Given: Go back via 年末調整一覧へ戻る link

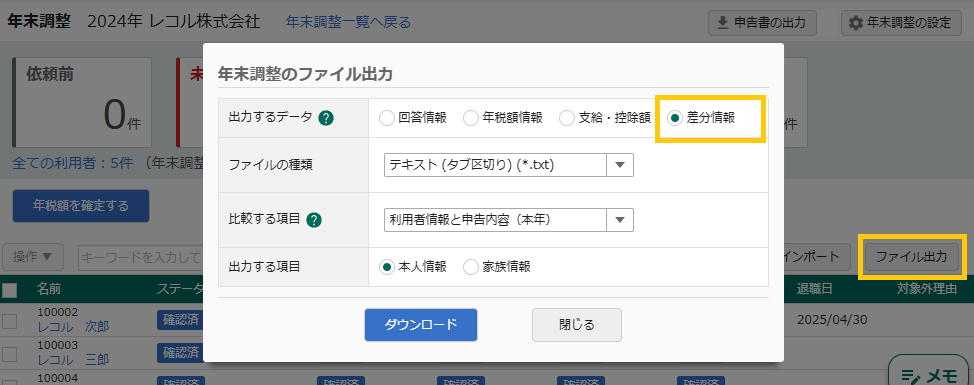Looking at the screenshot, I should point(348,22).
